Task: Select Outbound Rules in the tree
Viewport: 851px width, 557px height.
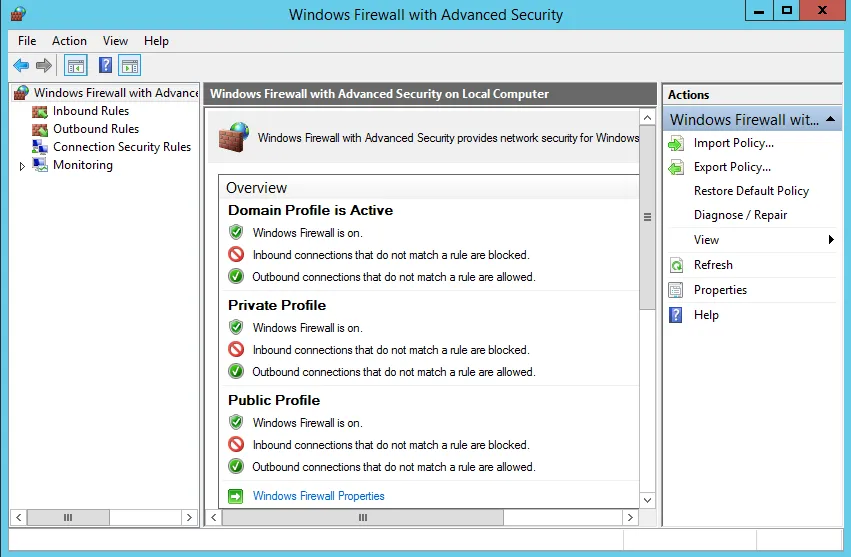Action: point(96,129)
